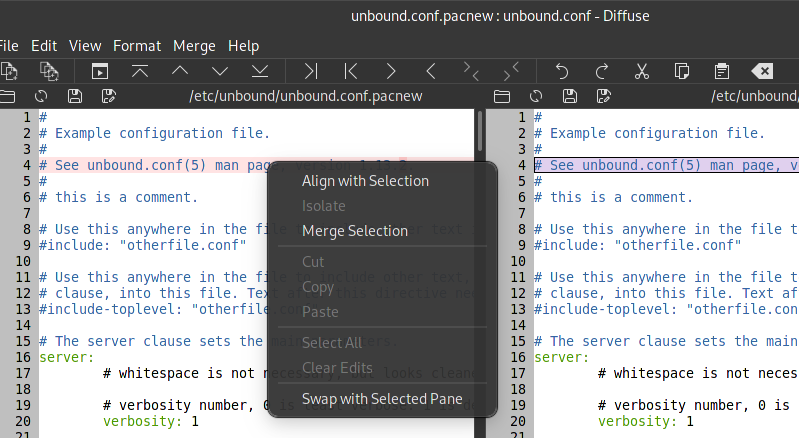Save As for the left pane file

[109, 96]
